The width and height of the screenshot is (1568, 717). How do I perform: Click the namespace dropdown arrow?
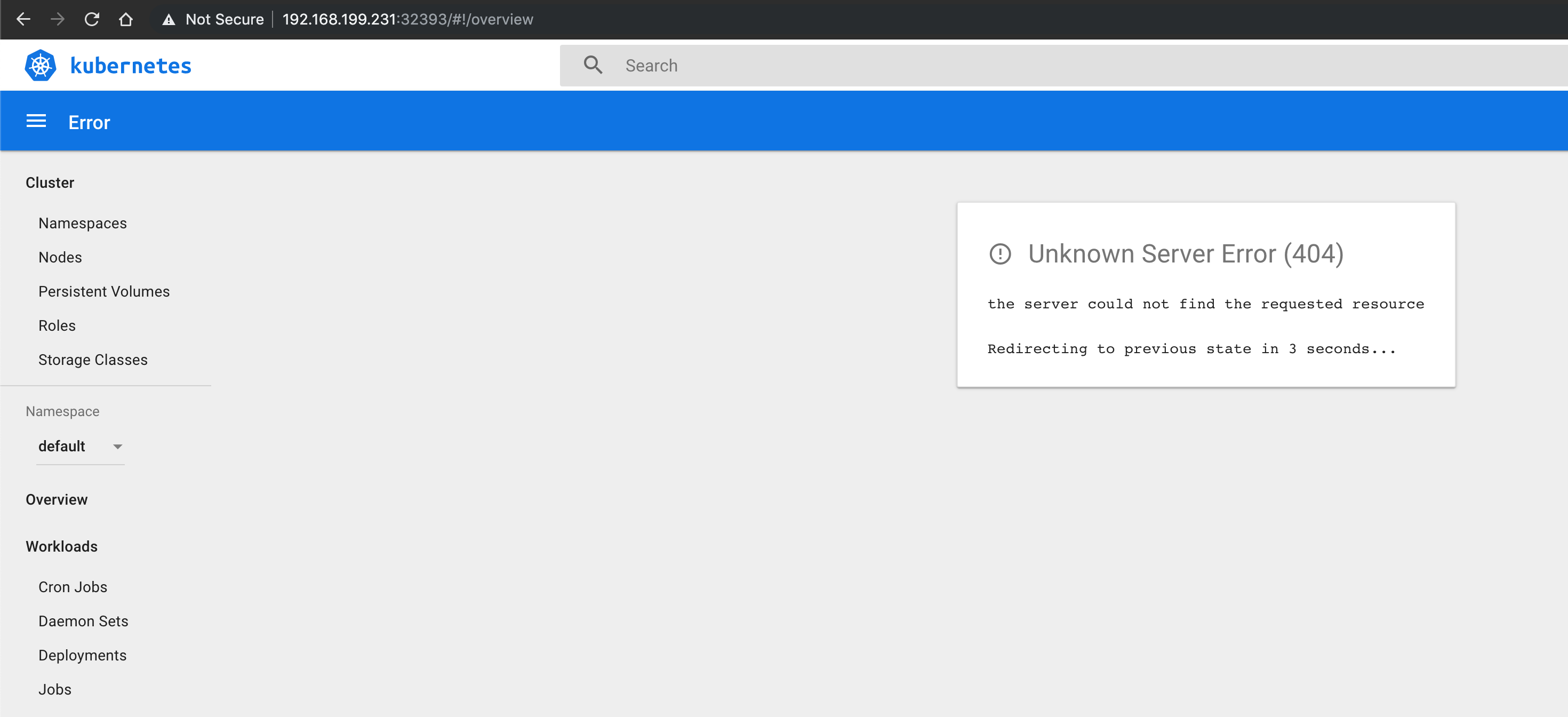[x=117, y=447]
